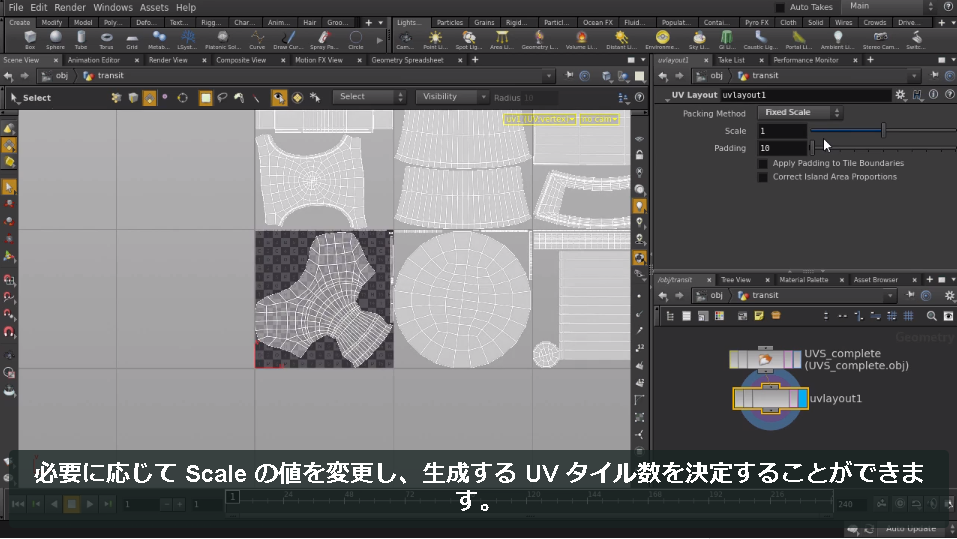957x539 pixels.
Task: Select the L-System shelf tool
Action: pos(187,40)
